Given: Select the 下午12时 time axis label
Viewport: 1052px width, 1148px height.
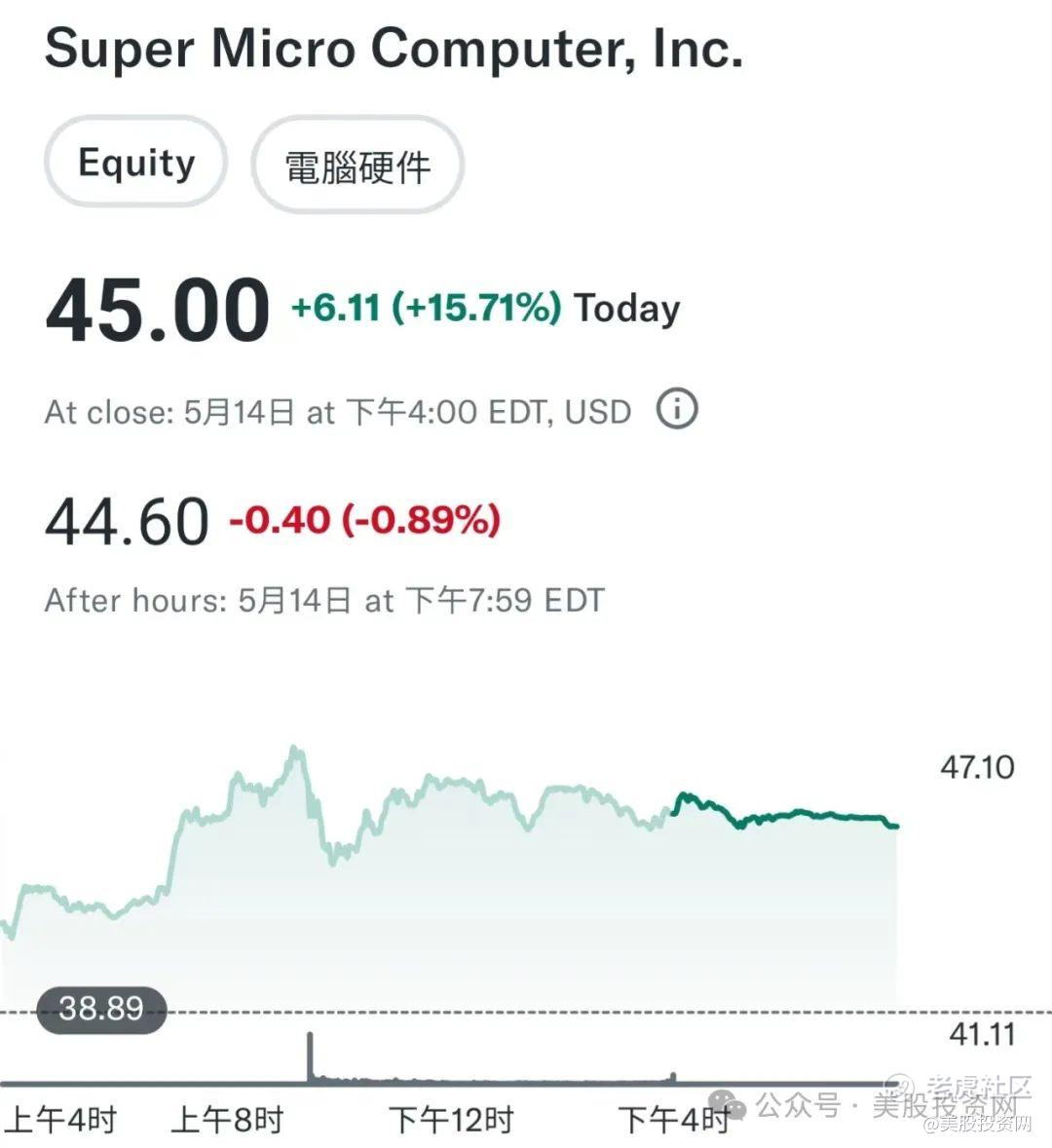Looking at the screenshot, I should coord(451,1120).
